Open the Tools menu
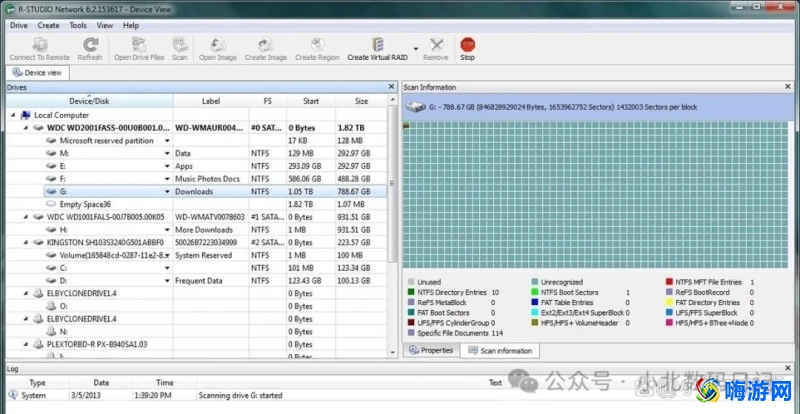This screenshot has height=414, width=800. tap(78, 26)
